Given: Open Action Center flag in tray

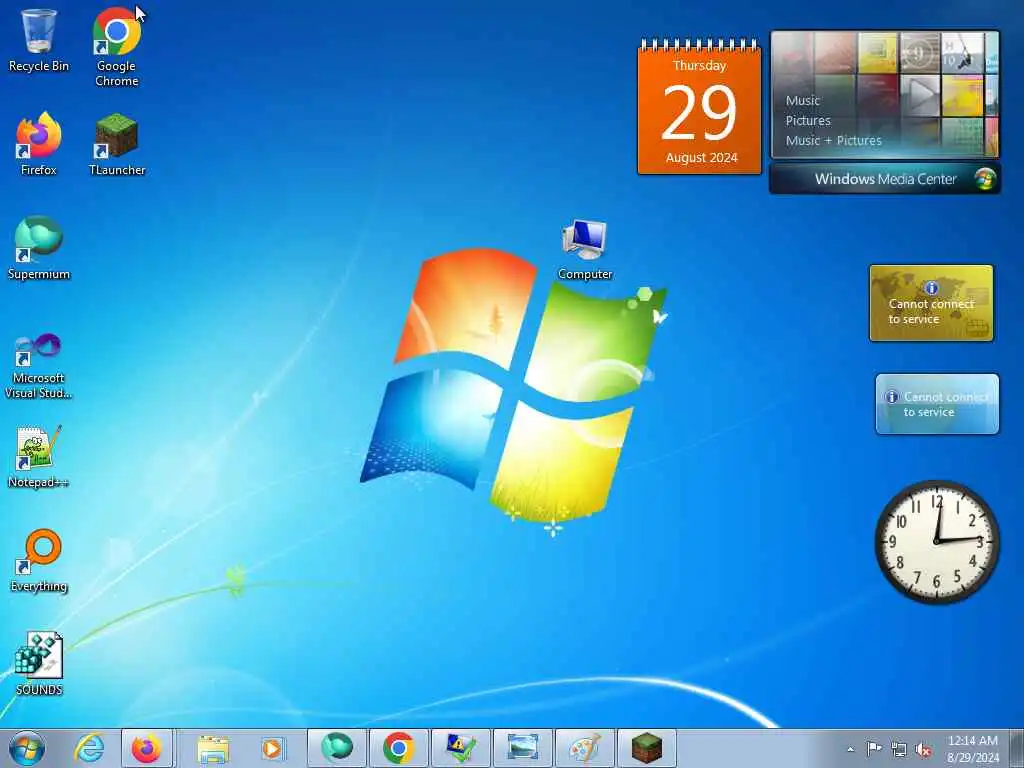Looking at the screenshot, I should pyautogui.click(x=874, y=749).
